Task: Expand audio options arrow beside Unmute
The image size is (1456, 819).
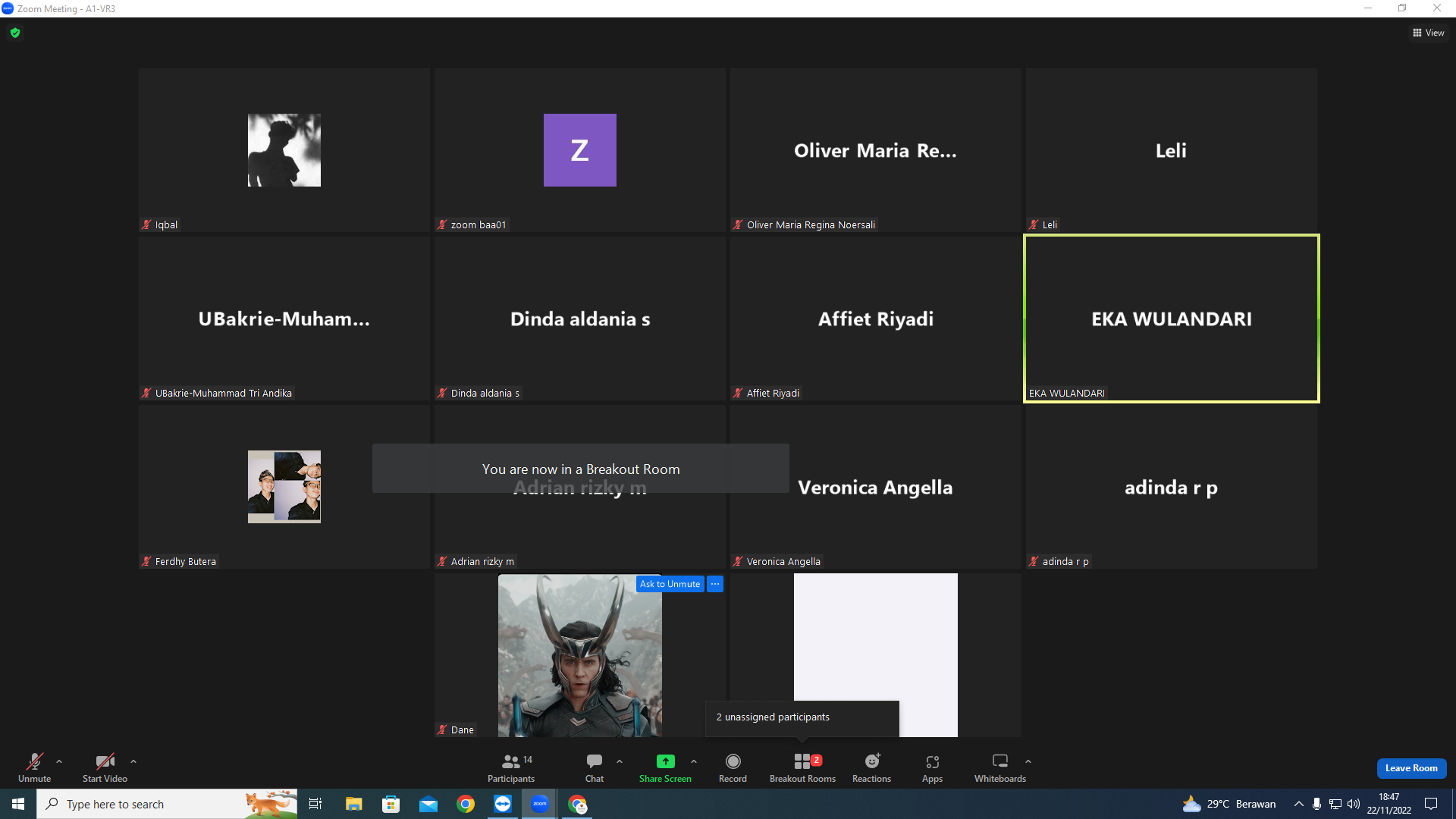Action: [59, 761]
